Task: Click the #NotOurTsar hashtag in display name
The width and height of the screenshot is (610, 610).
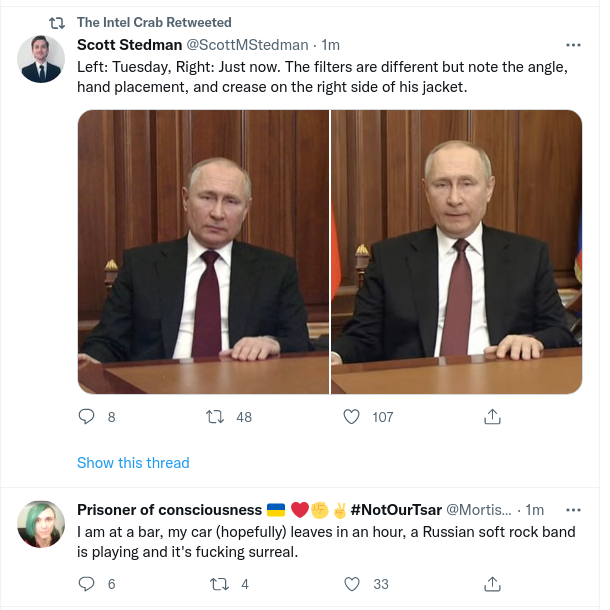Action: [x=396, y=510]
